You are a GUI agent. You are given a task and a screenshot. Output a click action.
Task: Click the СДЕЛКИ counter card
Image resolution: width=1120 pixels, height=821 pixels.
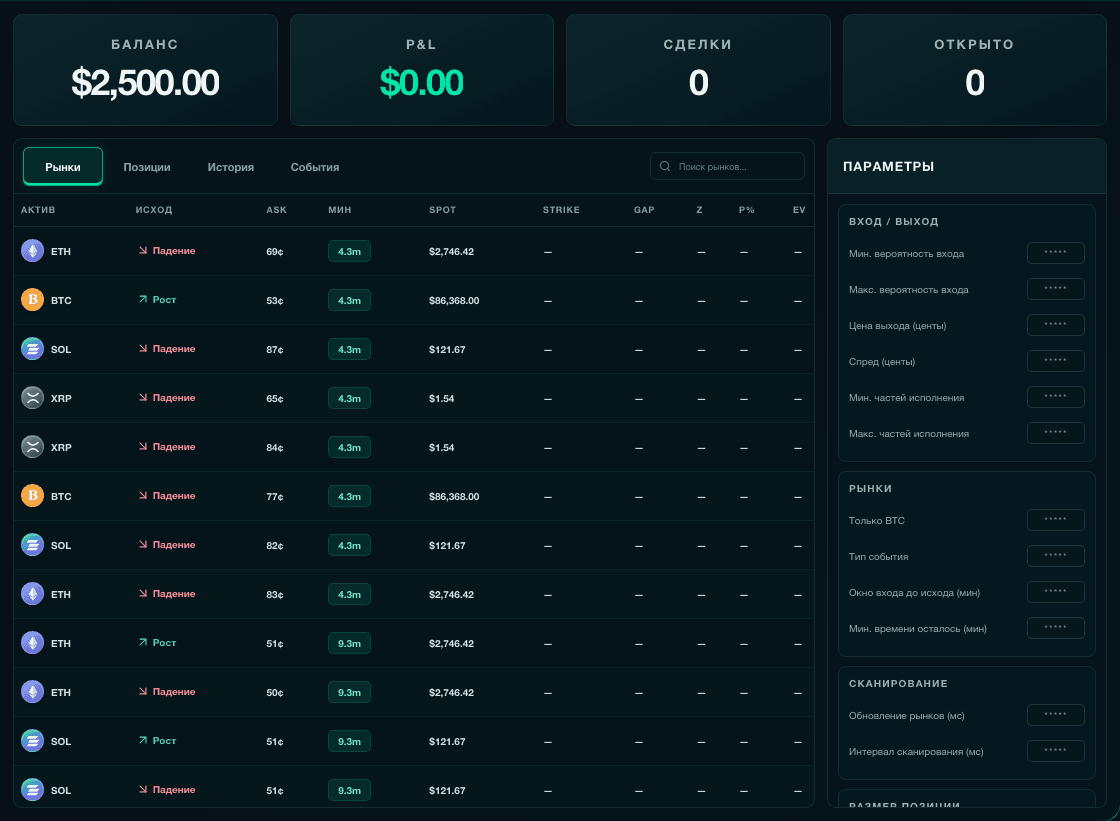coord(699,70)
